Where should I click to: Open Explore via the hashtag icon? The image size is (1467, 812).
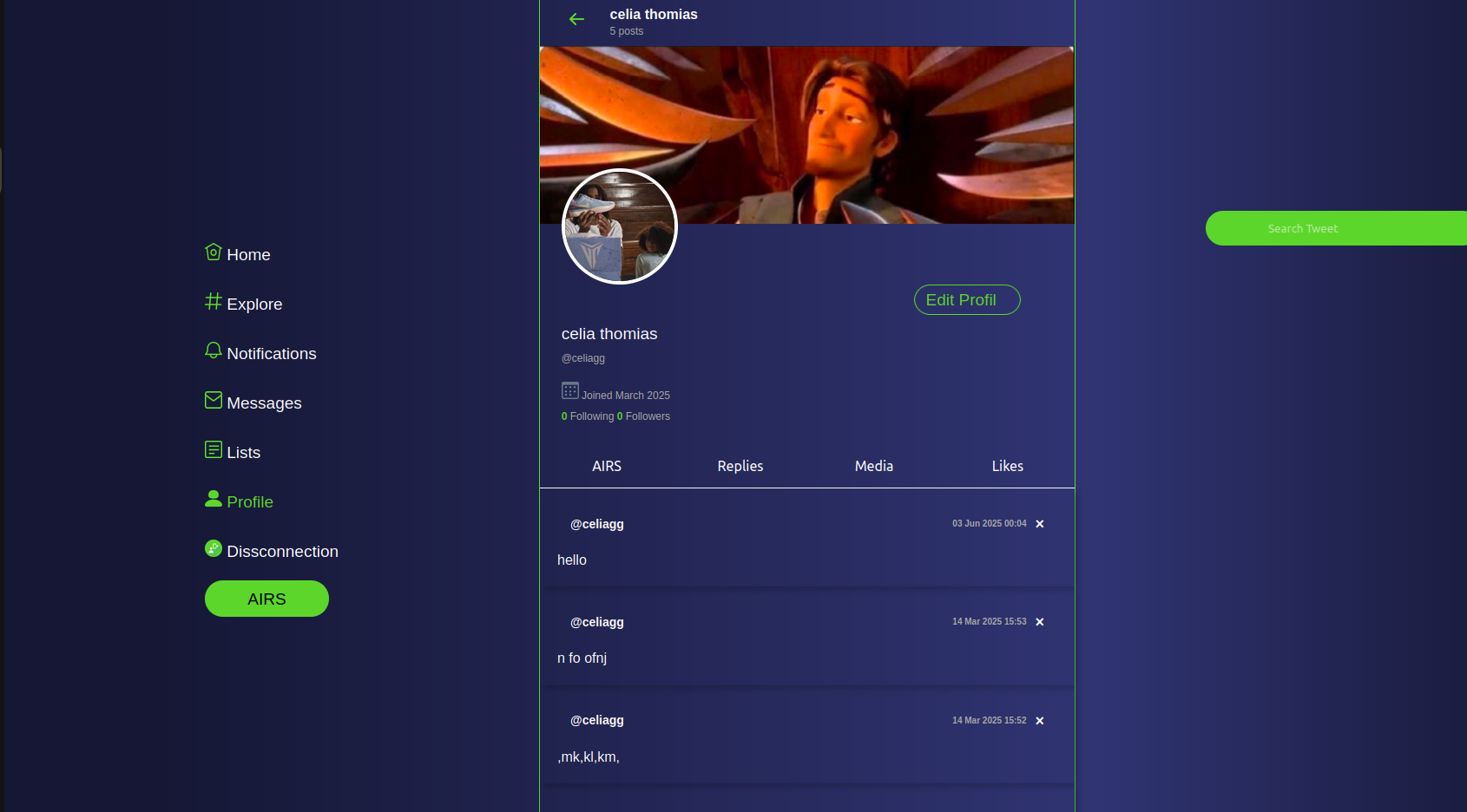214,302
